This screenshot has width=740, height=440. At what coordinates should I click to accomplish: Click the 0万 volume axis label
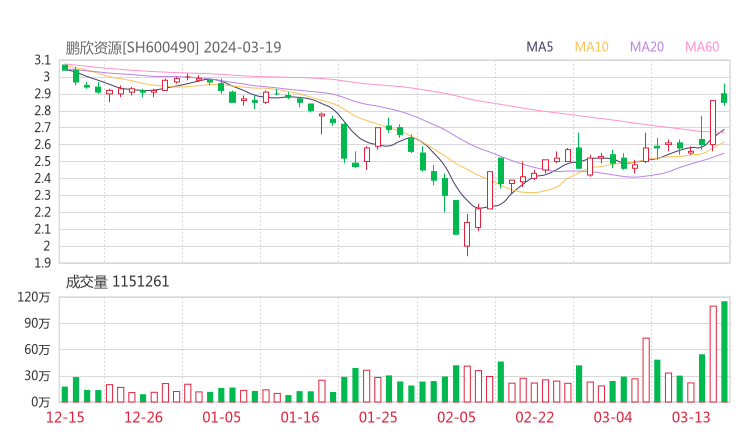click(41, 402)
